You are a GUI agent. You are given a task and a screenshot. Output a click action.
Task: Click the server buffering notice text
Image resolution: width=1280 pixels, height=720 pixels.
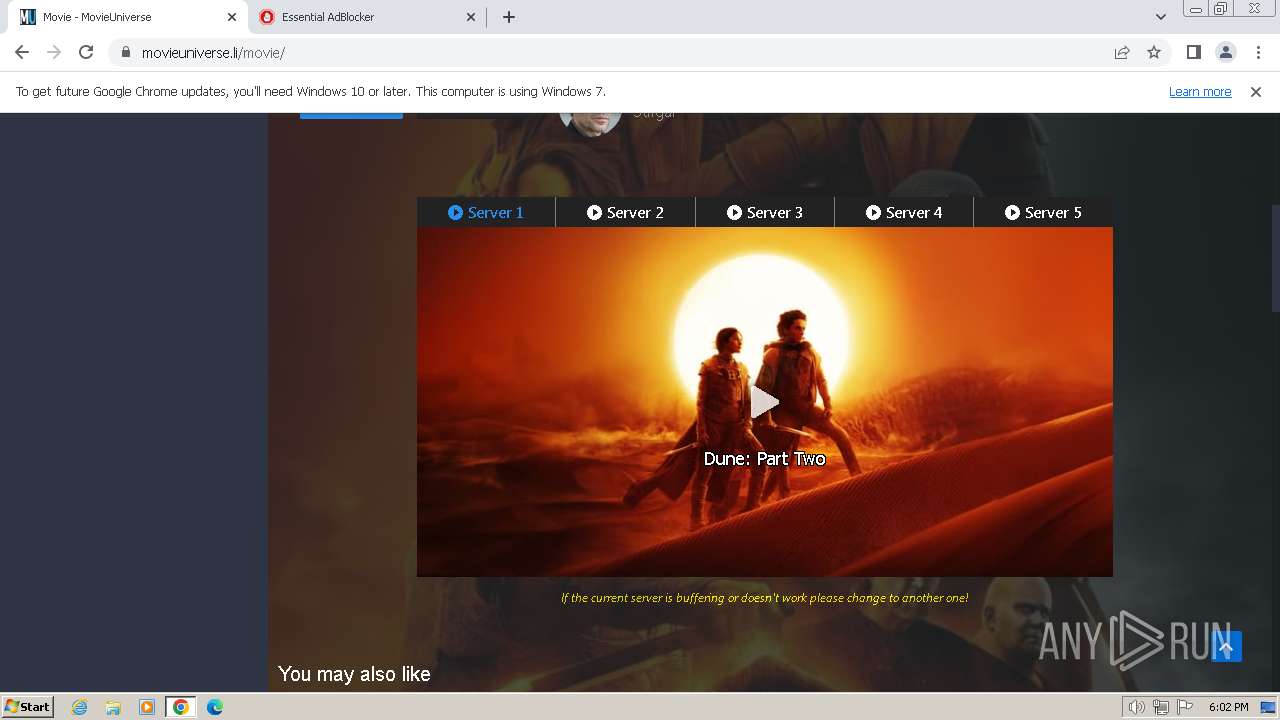[x=764, y=598]
